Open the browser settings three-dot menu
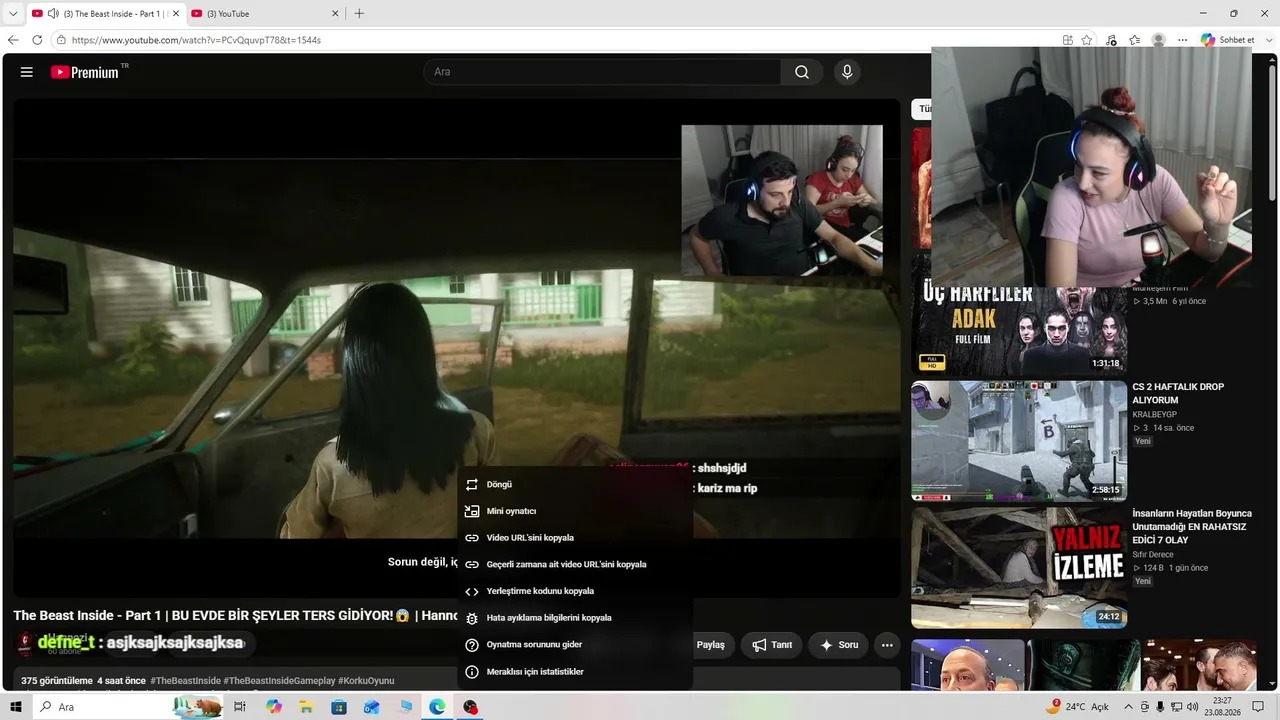Screen dimensions: 1280x720 click(1183, 40)
